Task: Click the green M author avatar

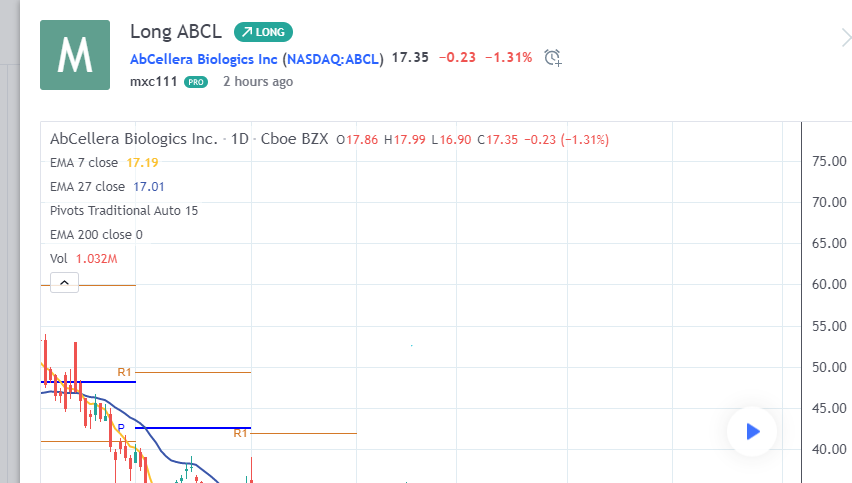Action: click(75, 55)
